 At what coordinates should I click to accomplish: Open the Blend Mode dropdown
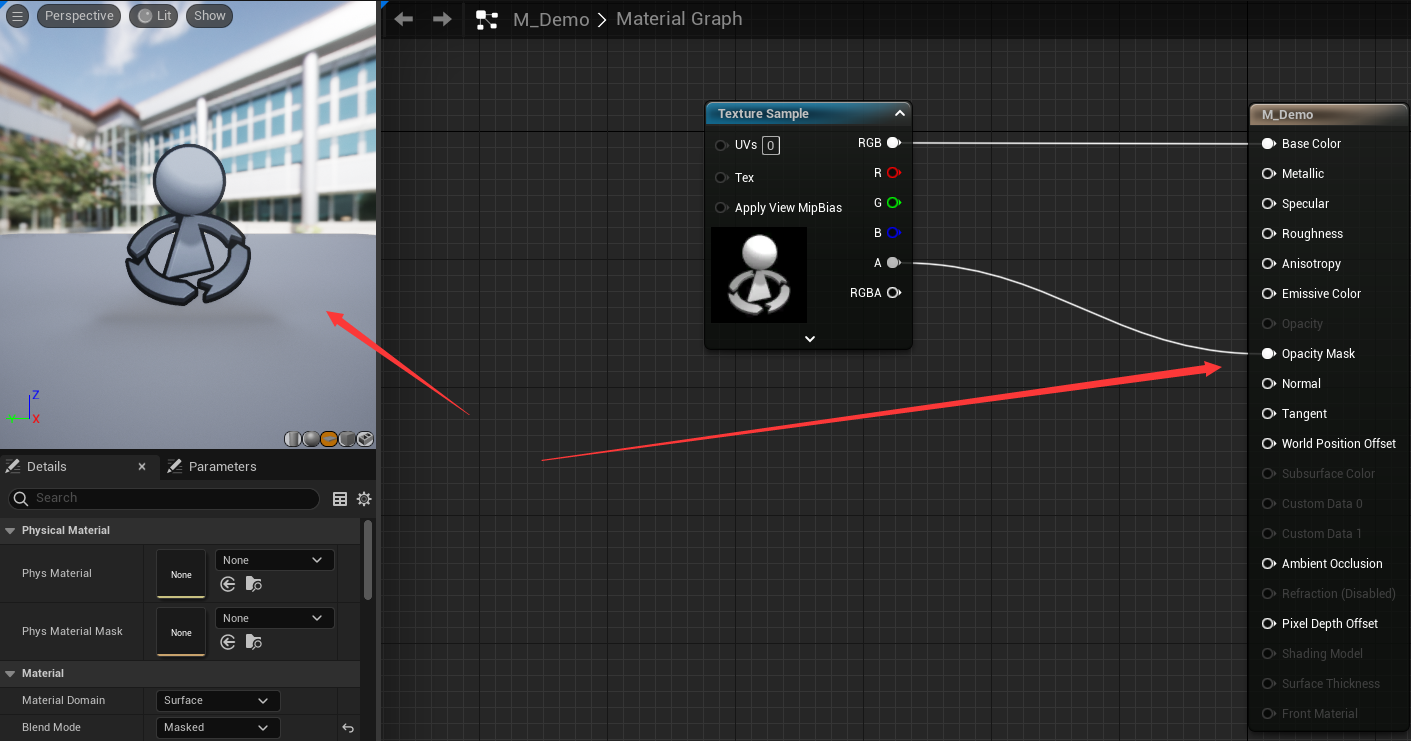tap(218, 728)
